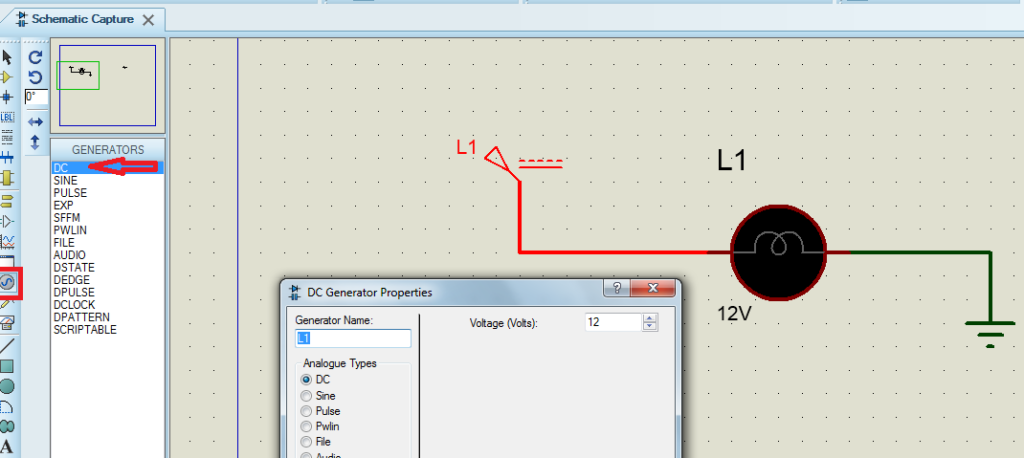Select the Pwlin analogue type option
Image resolution: width=1024 pixels, height=458 pixels.
pos(307,426)
